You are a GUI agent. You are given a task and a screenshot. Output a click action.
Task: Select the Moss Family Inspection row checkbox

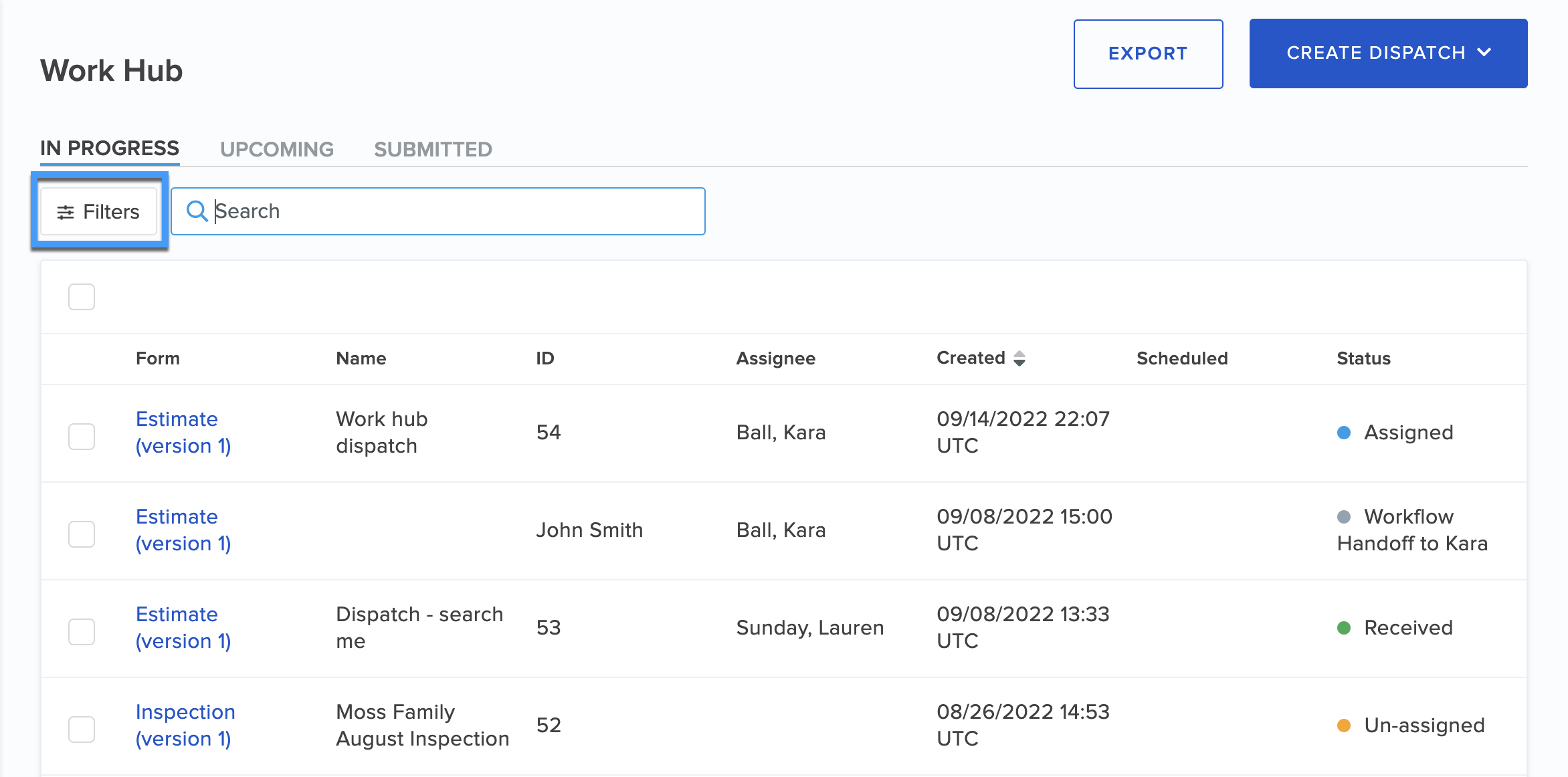82,730
